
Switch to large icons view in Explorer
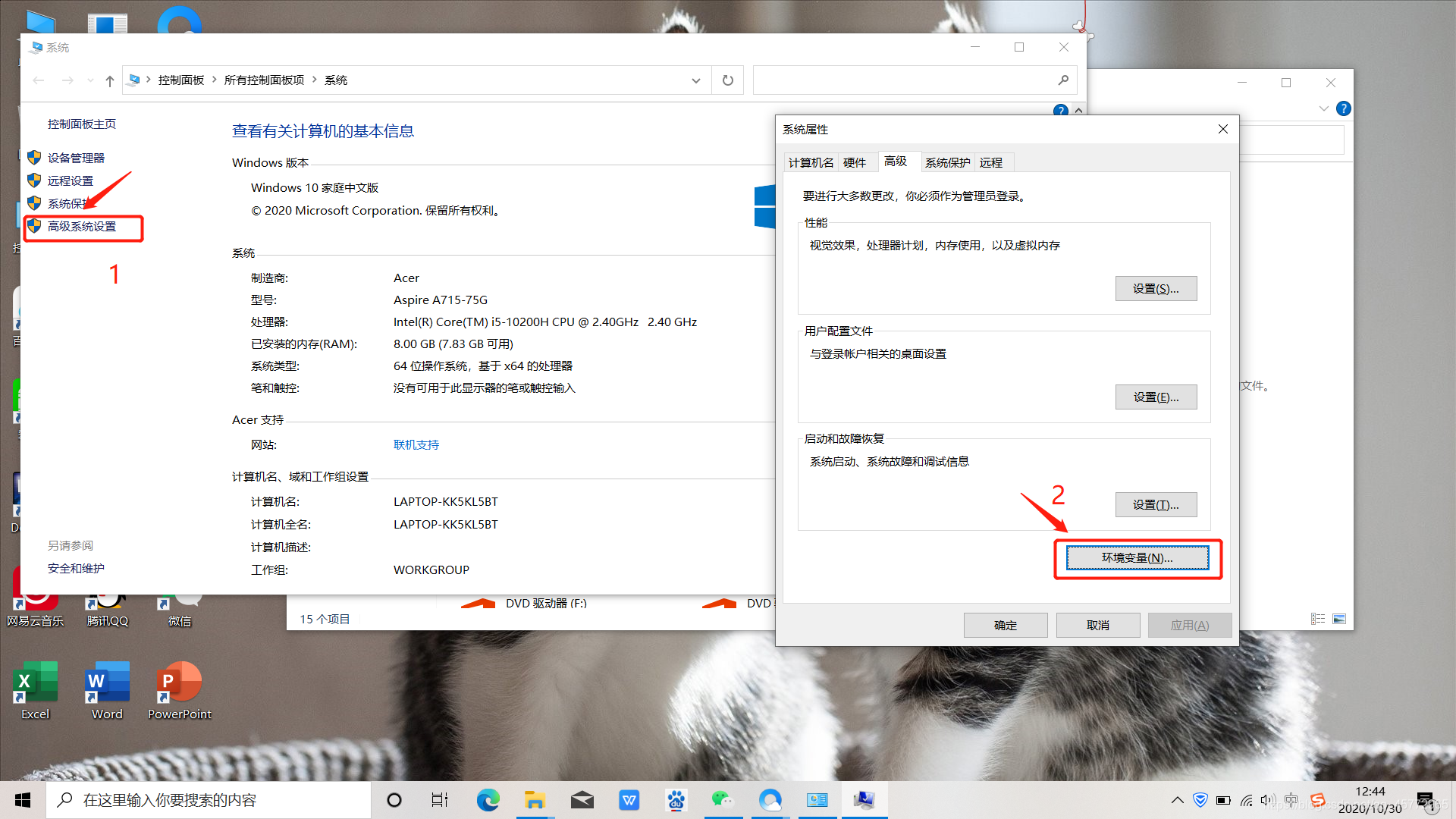(x=1339, y=619)
